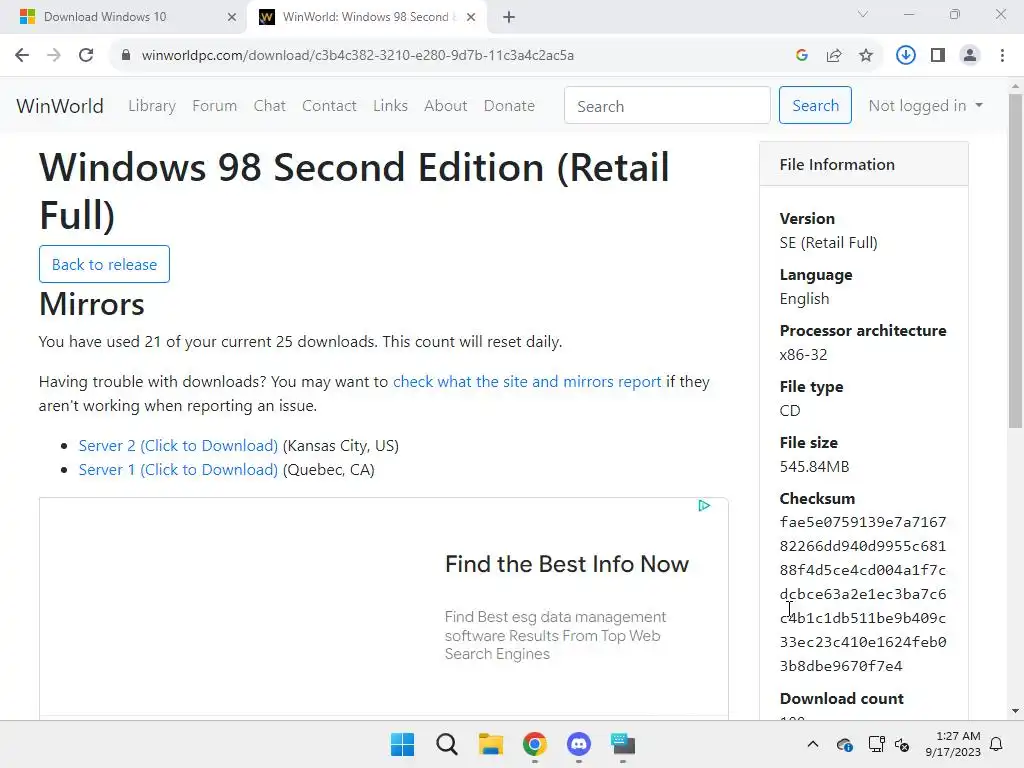The image size is (1024, 768).
Task: Open Library in the nav bar
Action: [152, 105]
